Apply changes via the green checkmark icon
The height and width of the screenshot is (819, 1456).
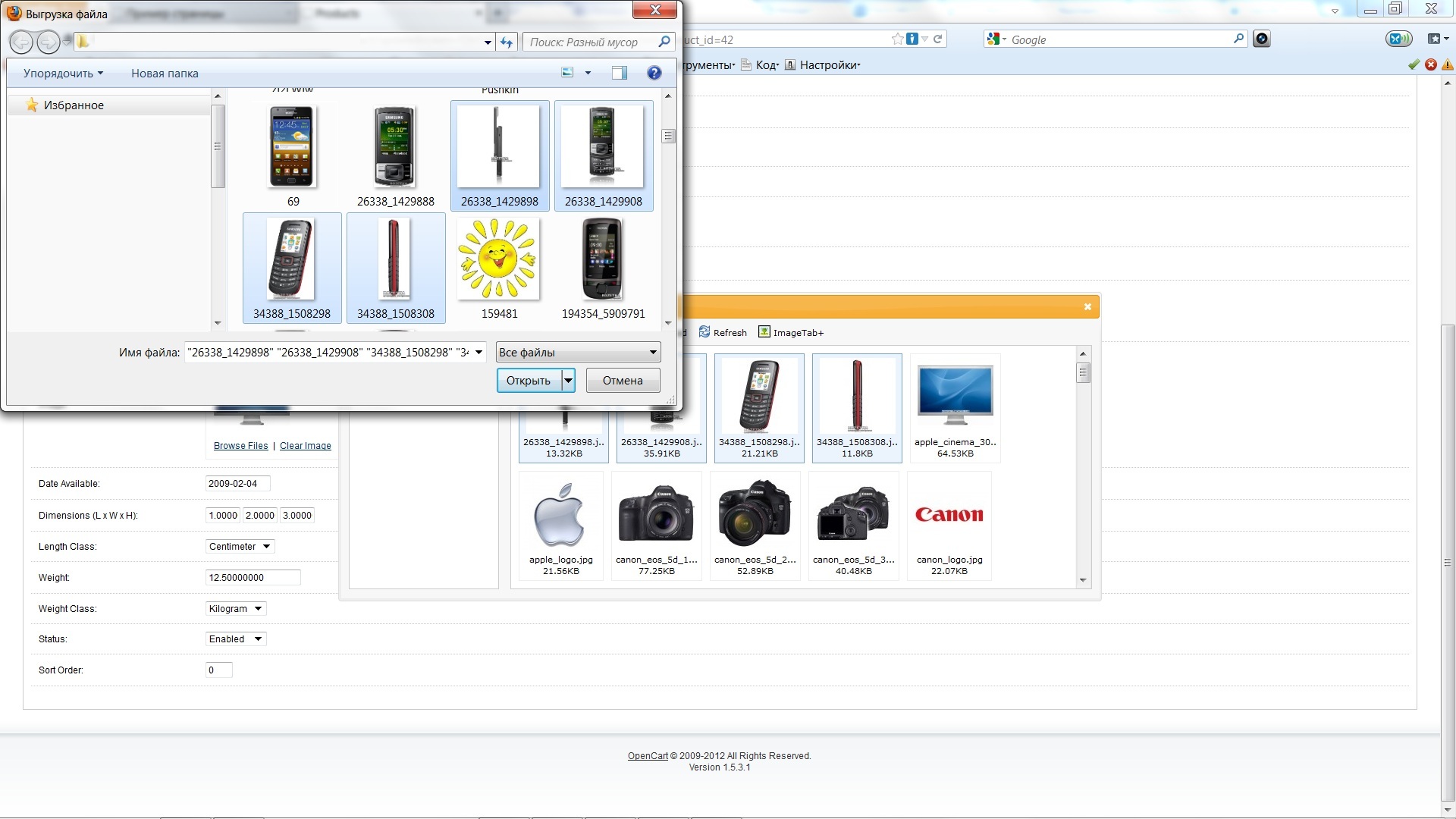pyautogui.click(x=1413, y=64)
